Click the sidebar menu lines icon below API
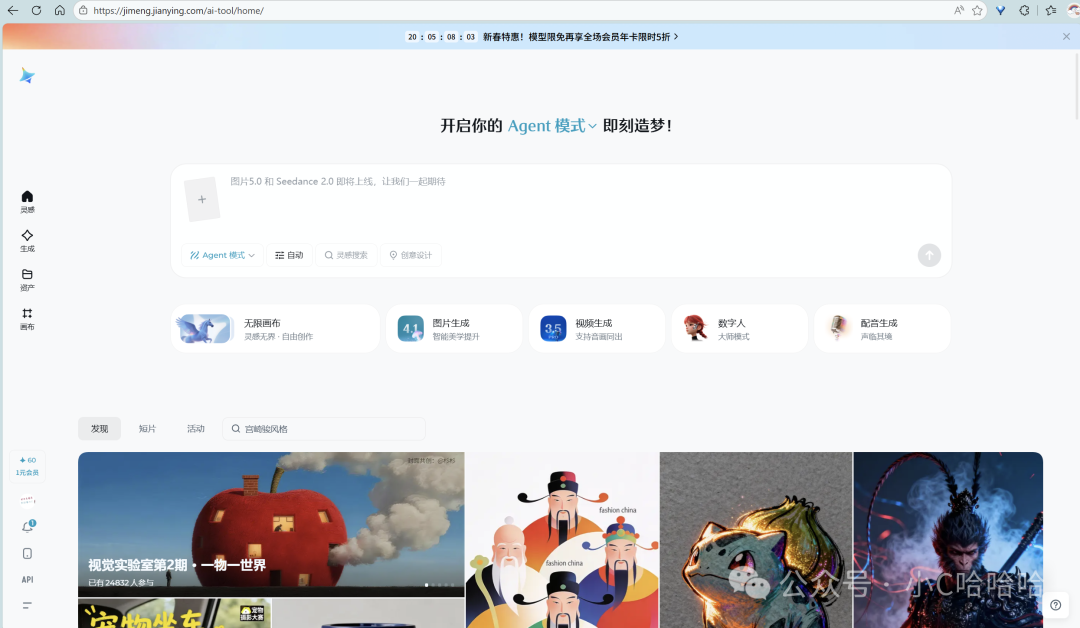The width and height of the screenshot is (1080, 628). tap(28, 605)
